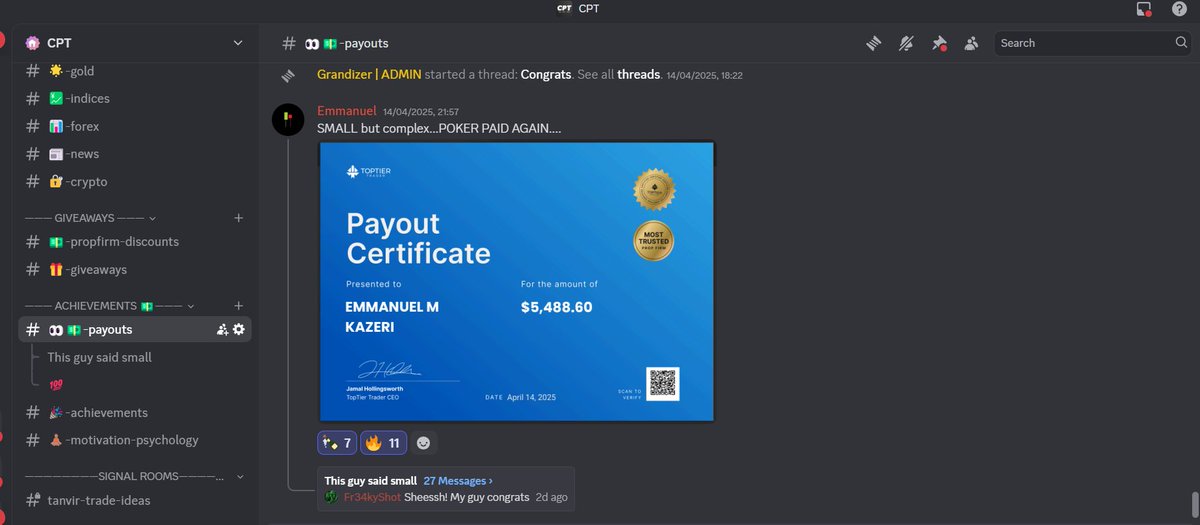Screen dimensions: 1200x525
Task: Open the propfirm-discounts channel
Action: pyautogui.click(x=135, y=242)
